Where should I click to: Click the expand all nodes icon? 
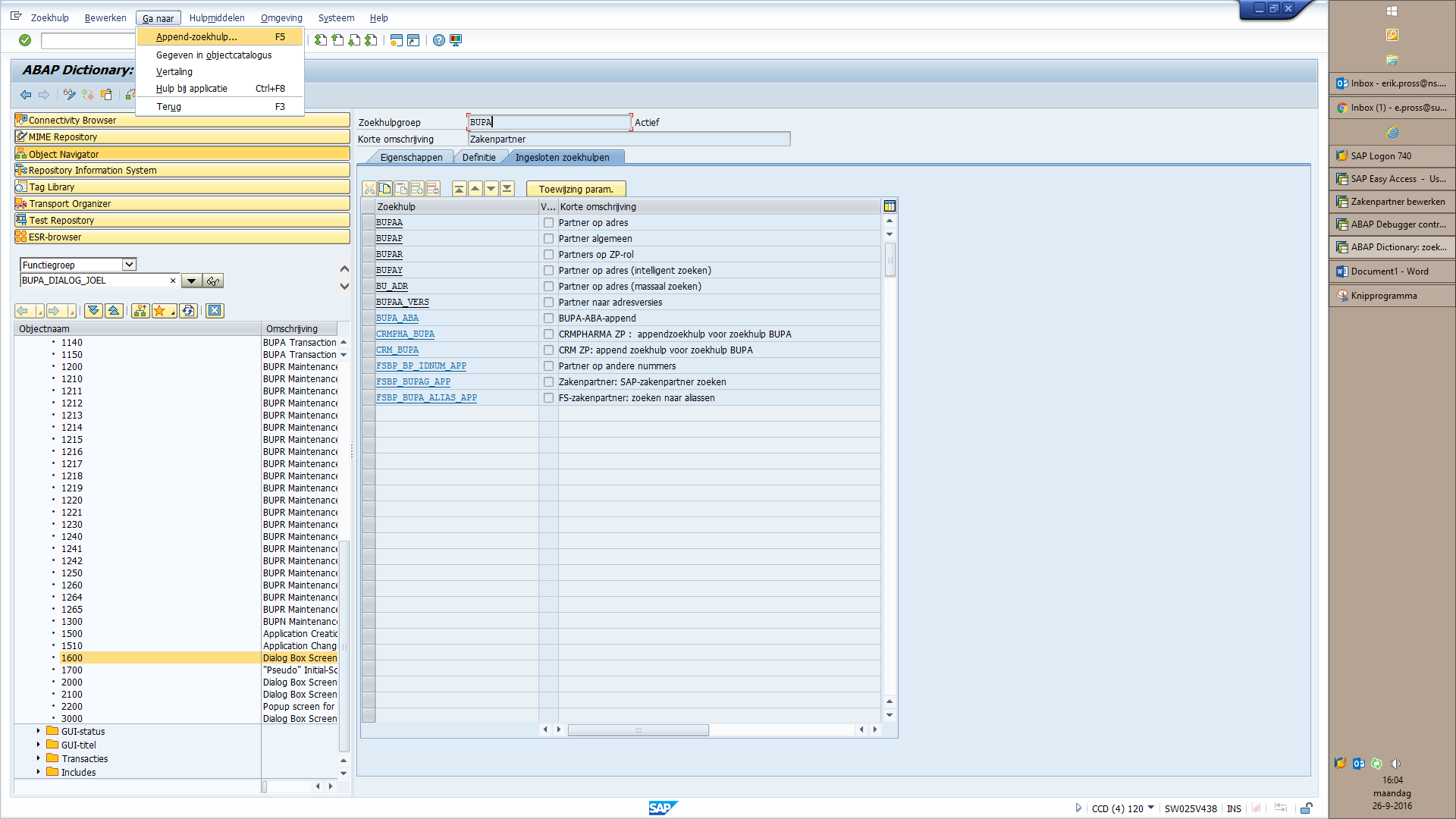tap(93, 311)
